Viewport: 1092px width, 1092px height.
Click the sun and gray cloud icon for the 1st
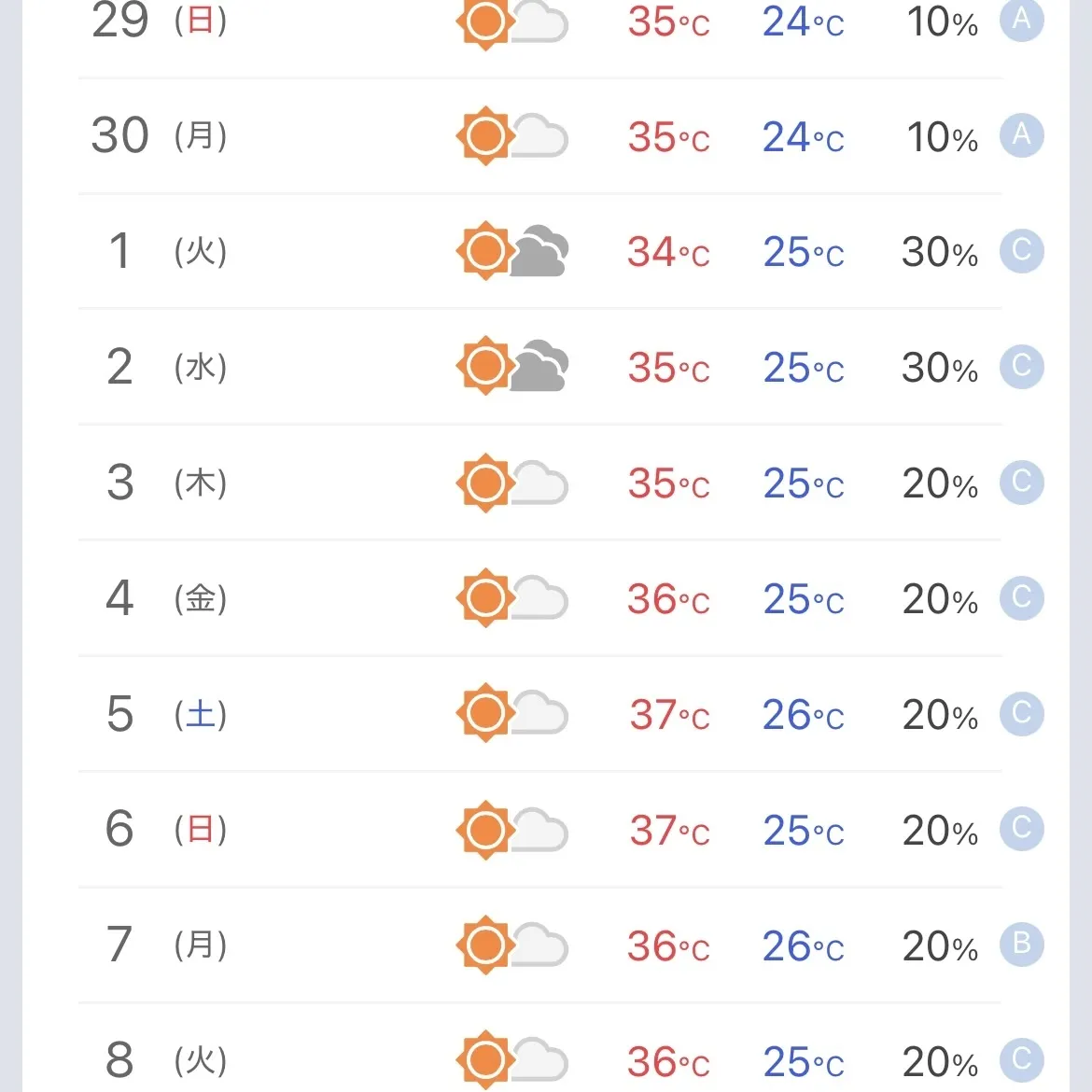[x=511, y=251]
